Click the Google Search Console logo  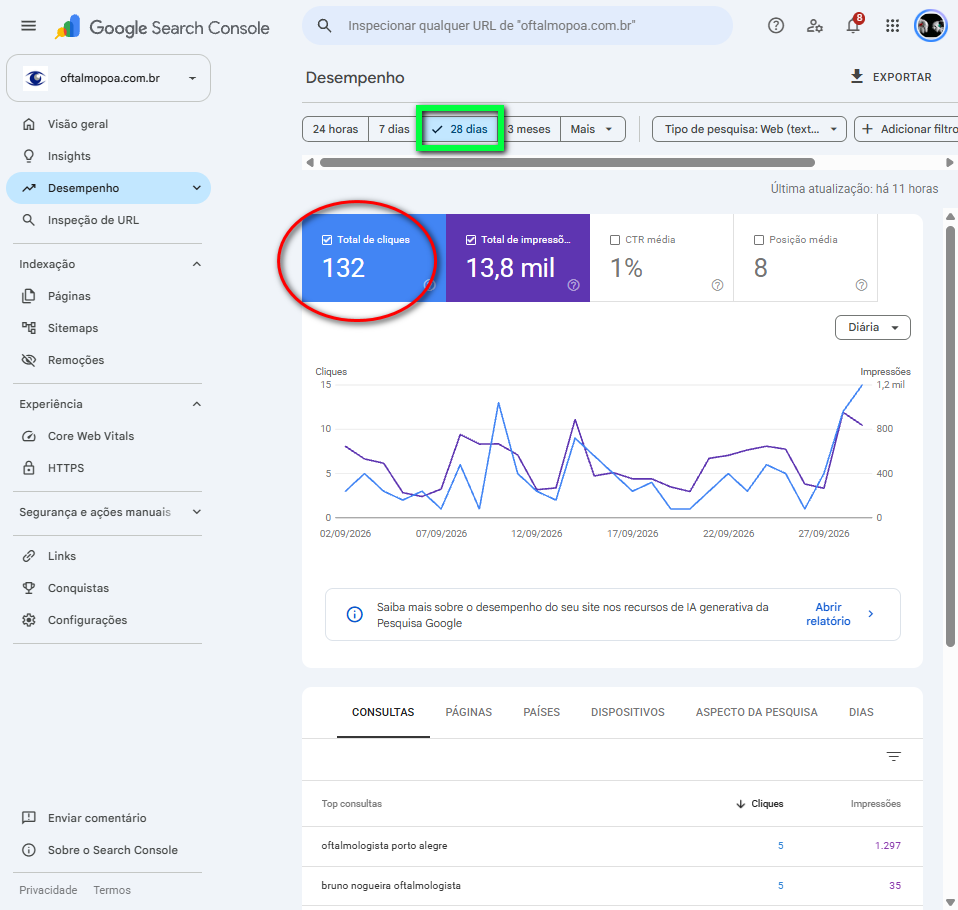click(x=163, y=28)
